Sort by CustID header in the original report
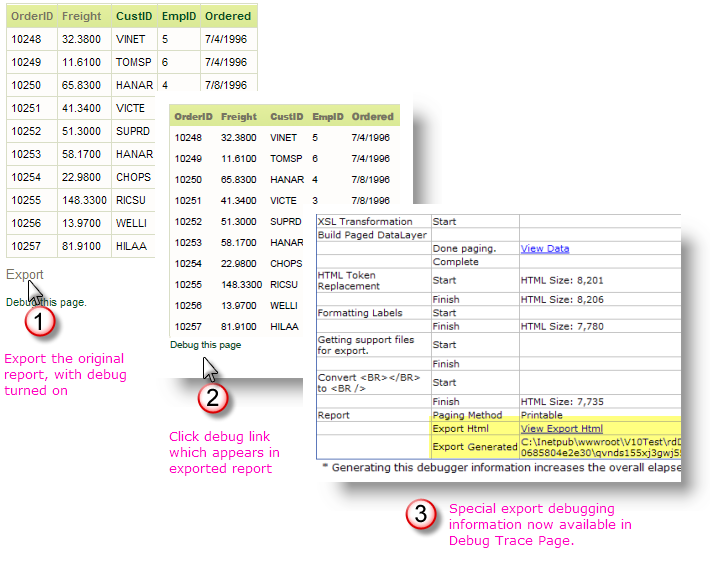 [134, 16]
